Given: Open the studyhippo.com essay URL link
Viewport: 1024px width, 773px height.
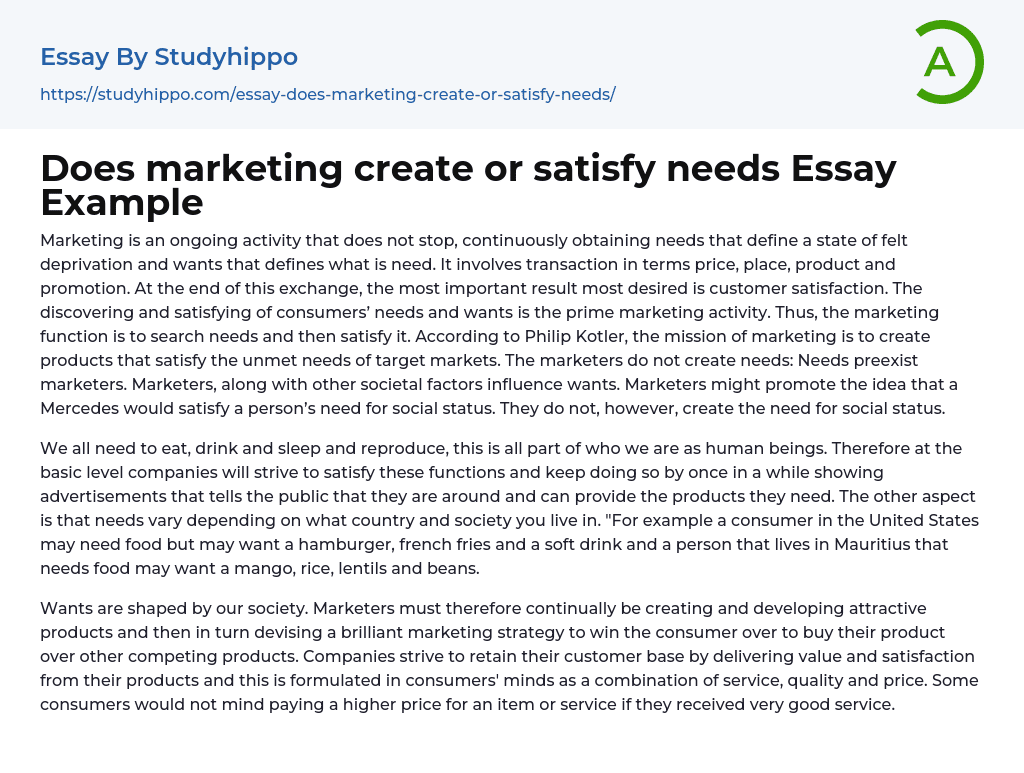Looking at the screenshot, I should tap(327, 95).
